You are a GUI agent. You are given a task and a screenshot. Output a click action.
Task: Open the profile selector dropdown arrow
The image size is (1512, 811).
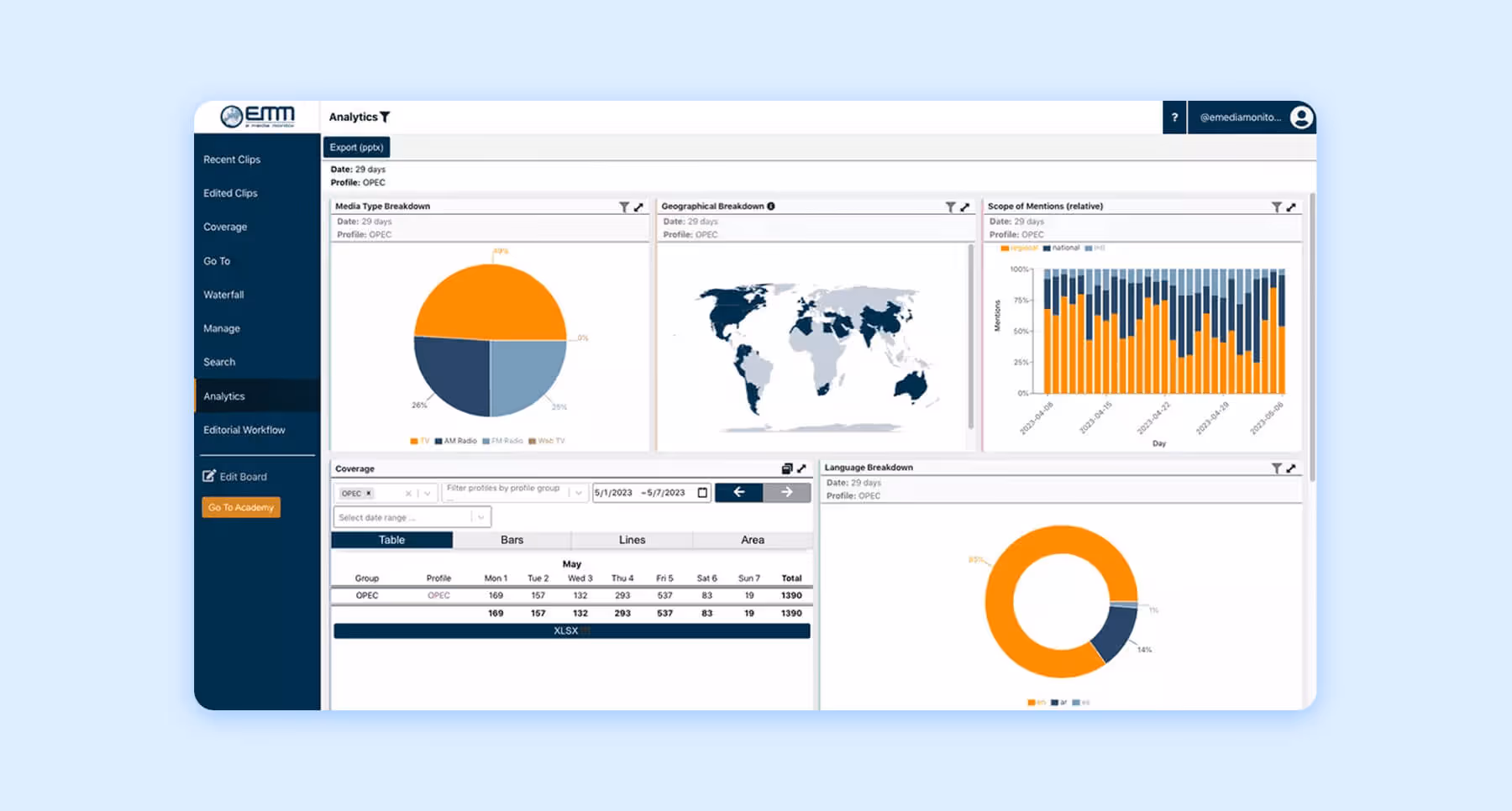pos(428,494)
